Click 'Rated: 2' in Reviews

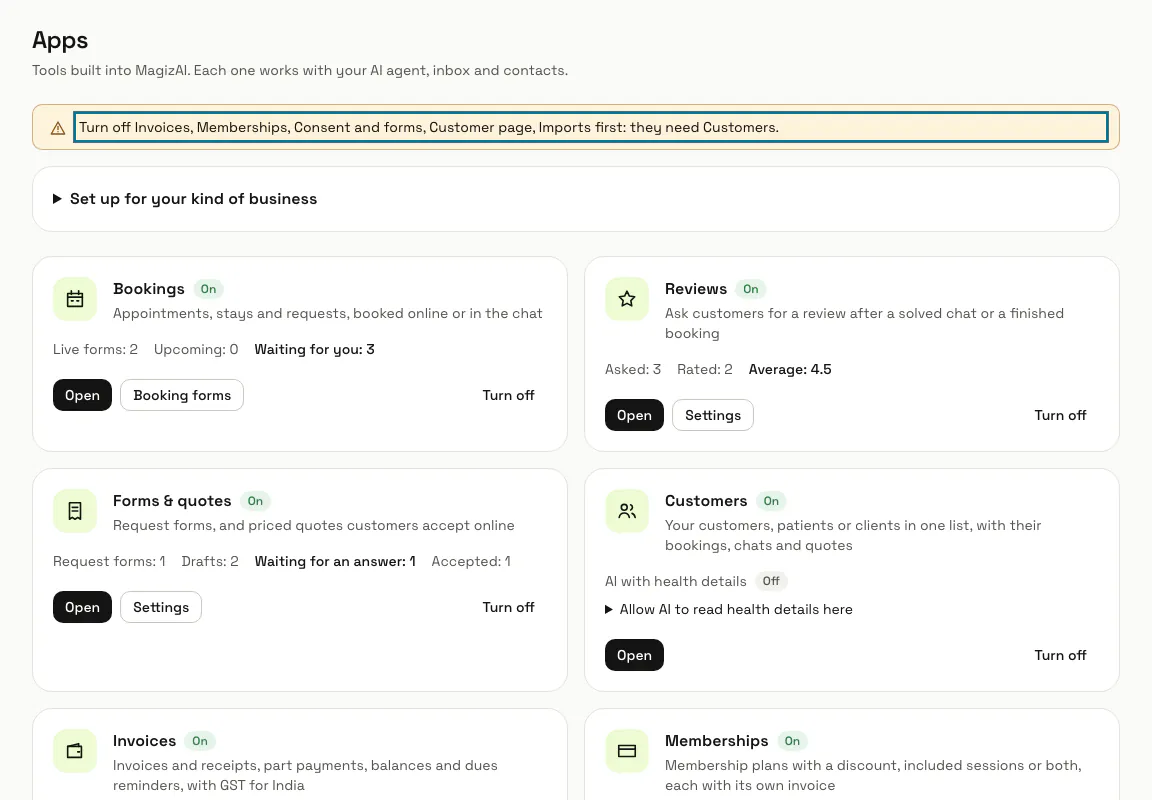click(705, 370)
